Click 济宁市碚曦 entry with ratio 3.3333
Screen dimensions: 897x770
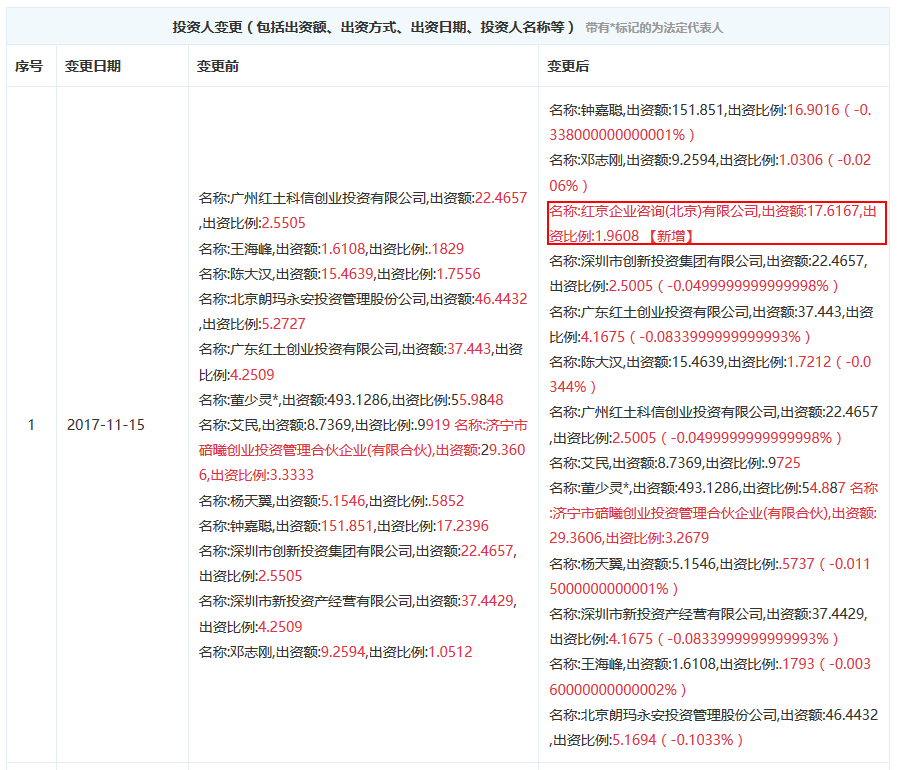(363, 450)
